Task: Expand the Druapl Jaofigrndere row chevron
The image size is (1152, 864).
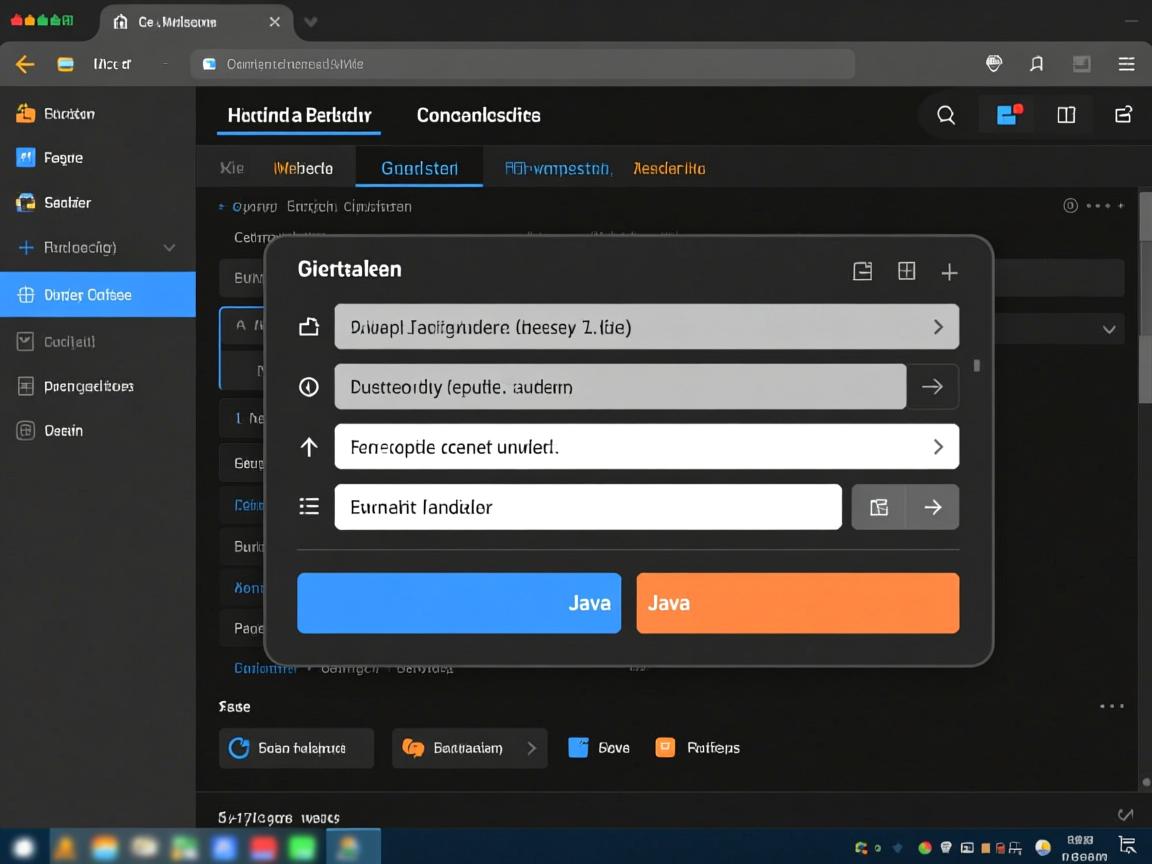Action: point(937,327)
